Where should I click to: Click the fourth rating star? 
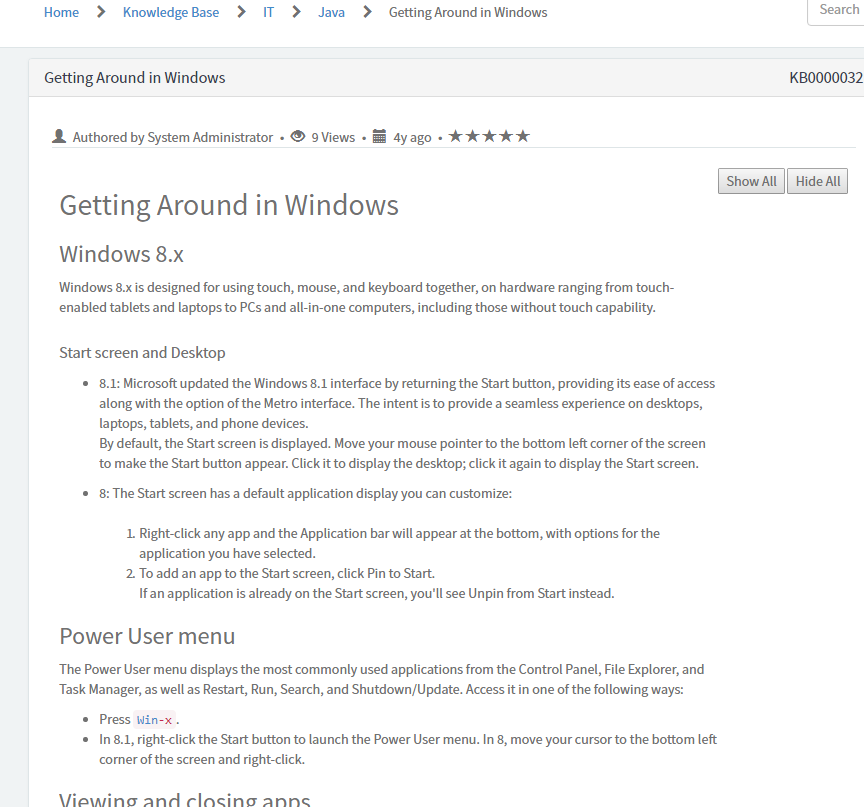click(x=506, y=136)
